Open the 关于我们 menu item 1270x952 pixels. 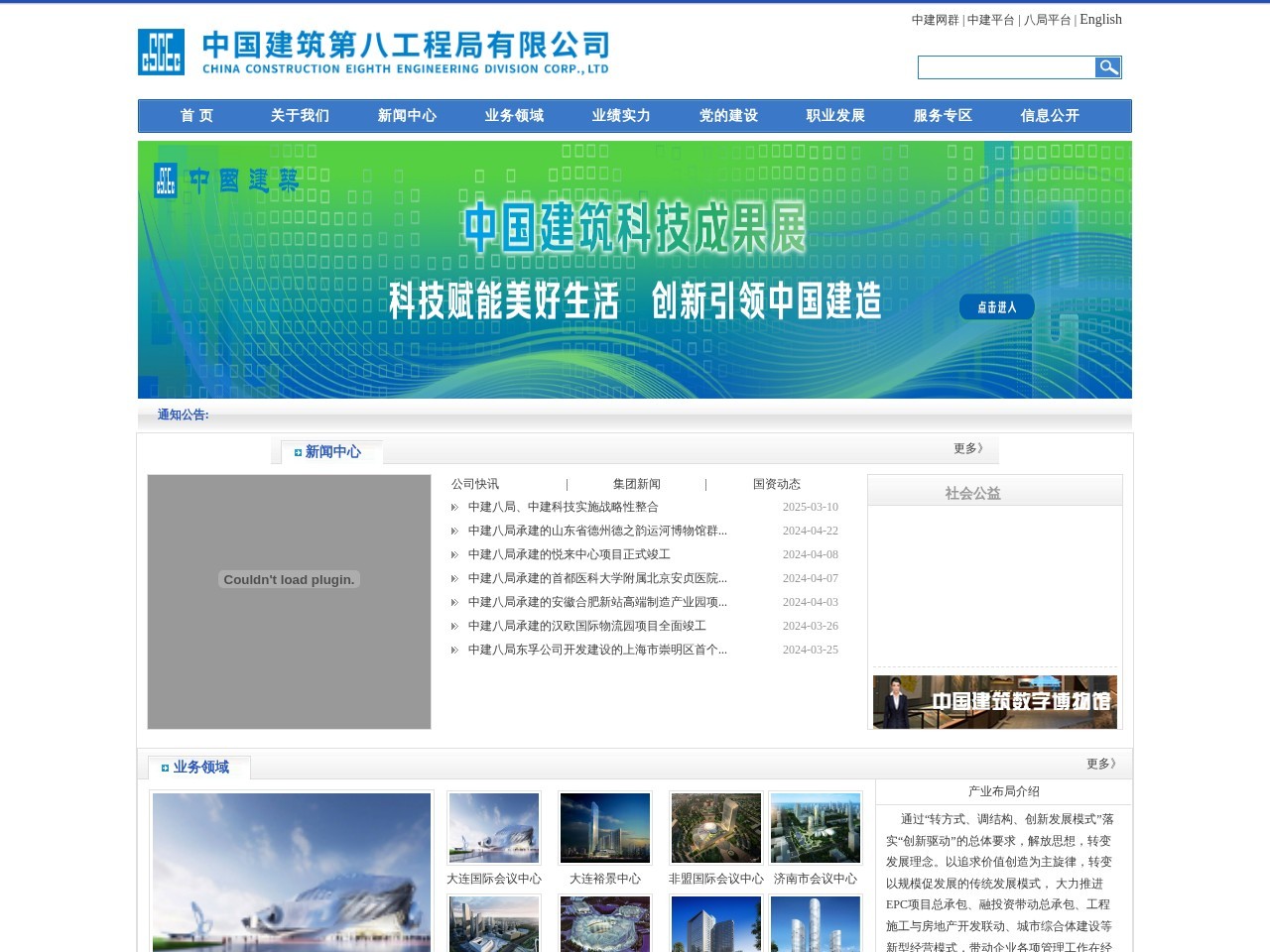300,116
